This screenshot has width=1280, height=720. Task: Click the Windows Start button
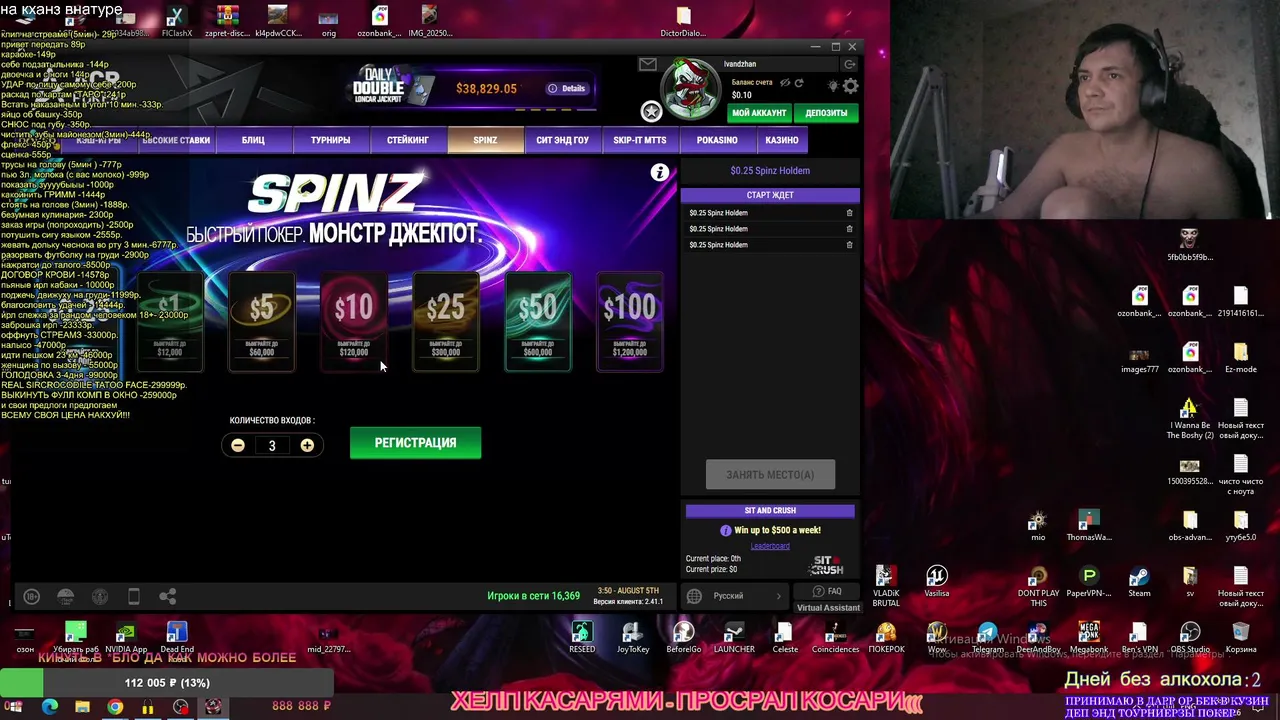[x=14, y=708]
